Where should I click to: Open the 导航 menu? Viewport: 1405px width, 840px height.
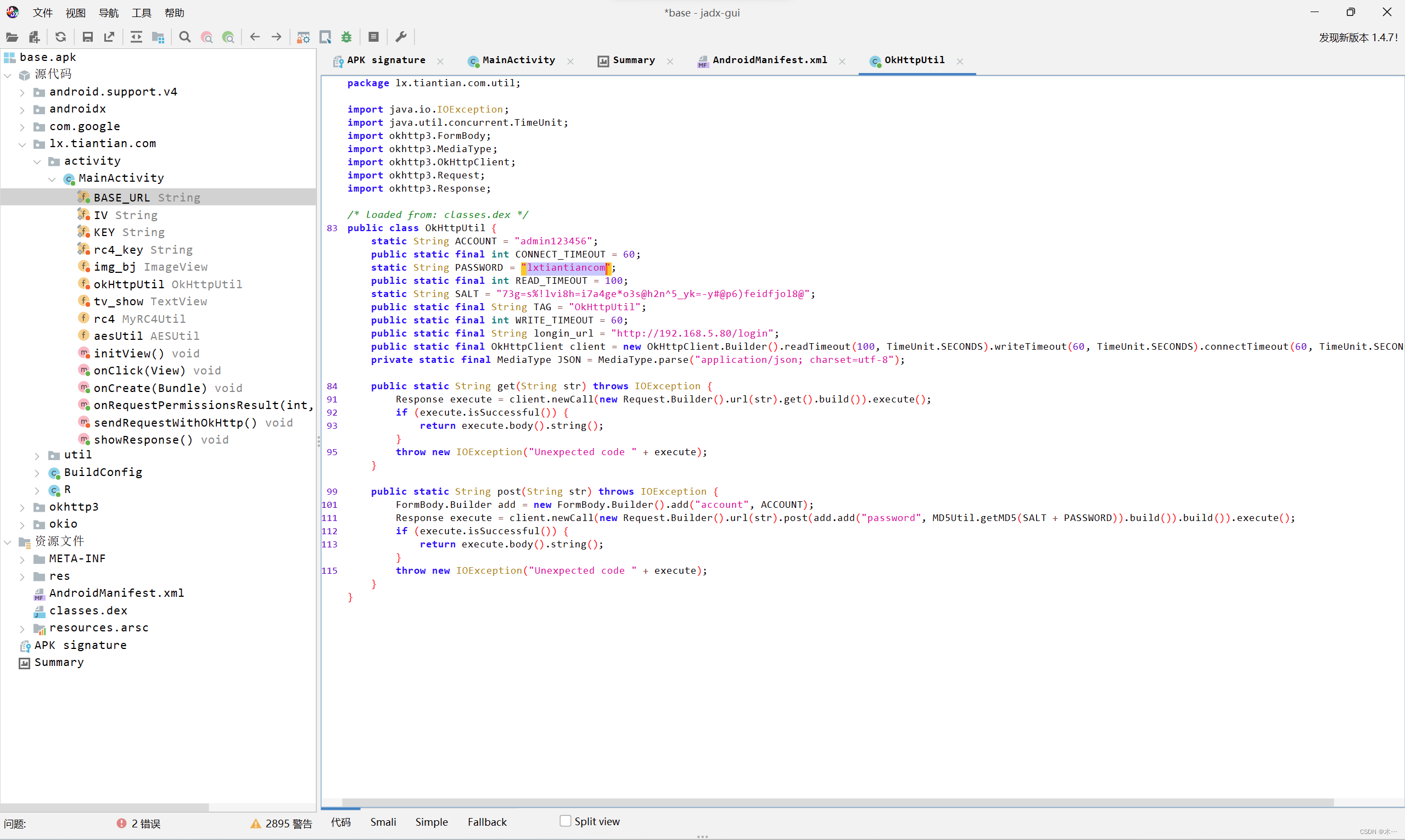click(x=108, y=13)
